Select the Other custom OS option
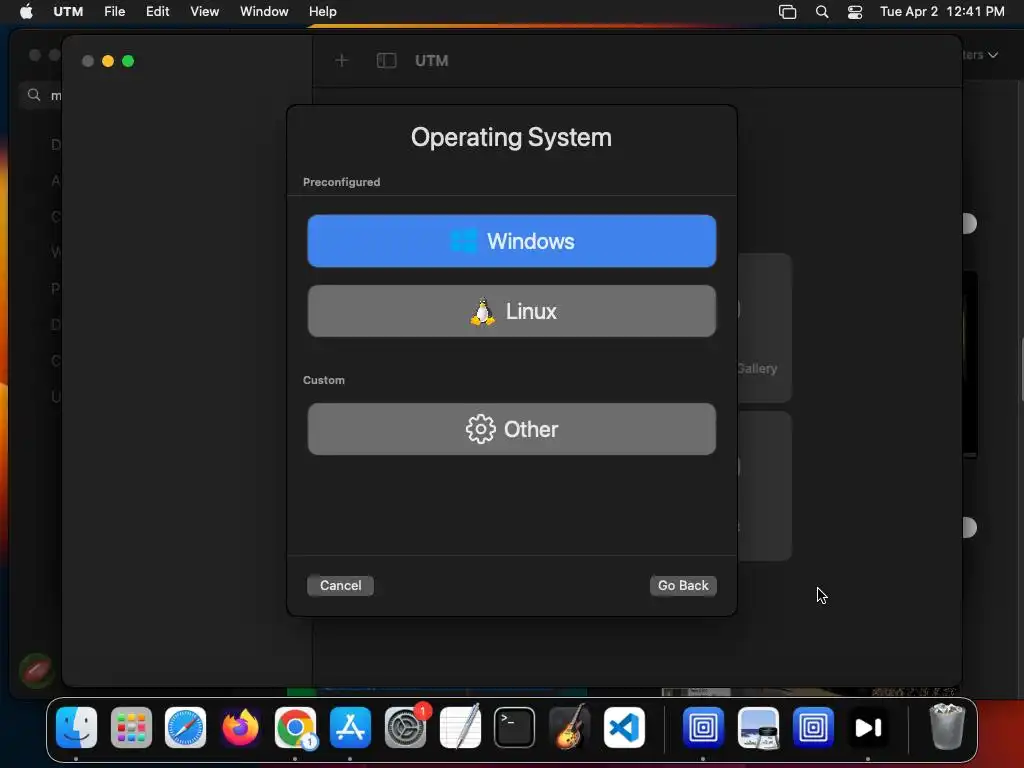This screenshot has height=768, width=1024. [511, 429]
